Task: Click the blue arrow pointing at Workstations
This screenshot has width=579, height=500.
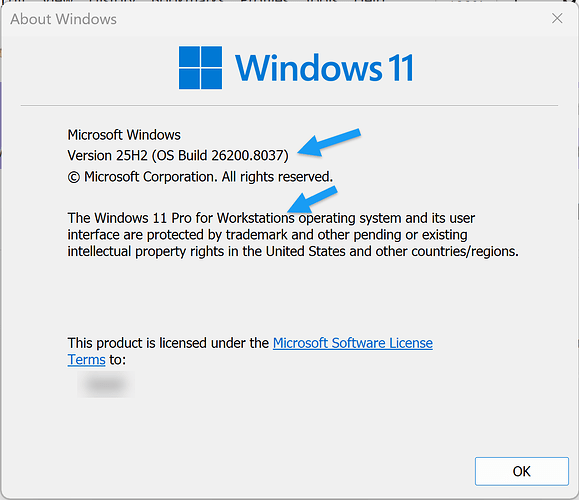Action: (x=312, y=199)
